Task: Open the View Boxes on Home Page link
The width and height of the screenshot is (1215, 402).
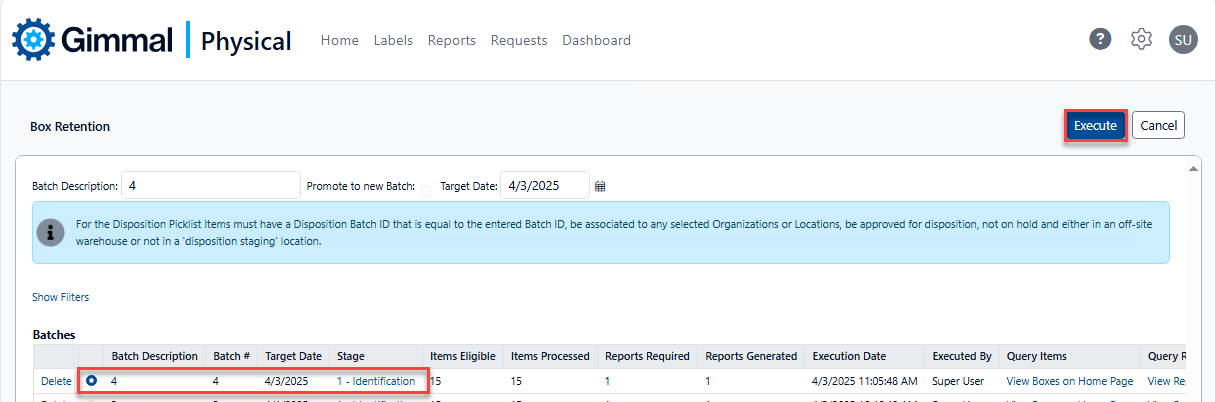Action: pos(1069,381)
